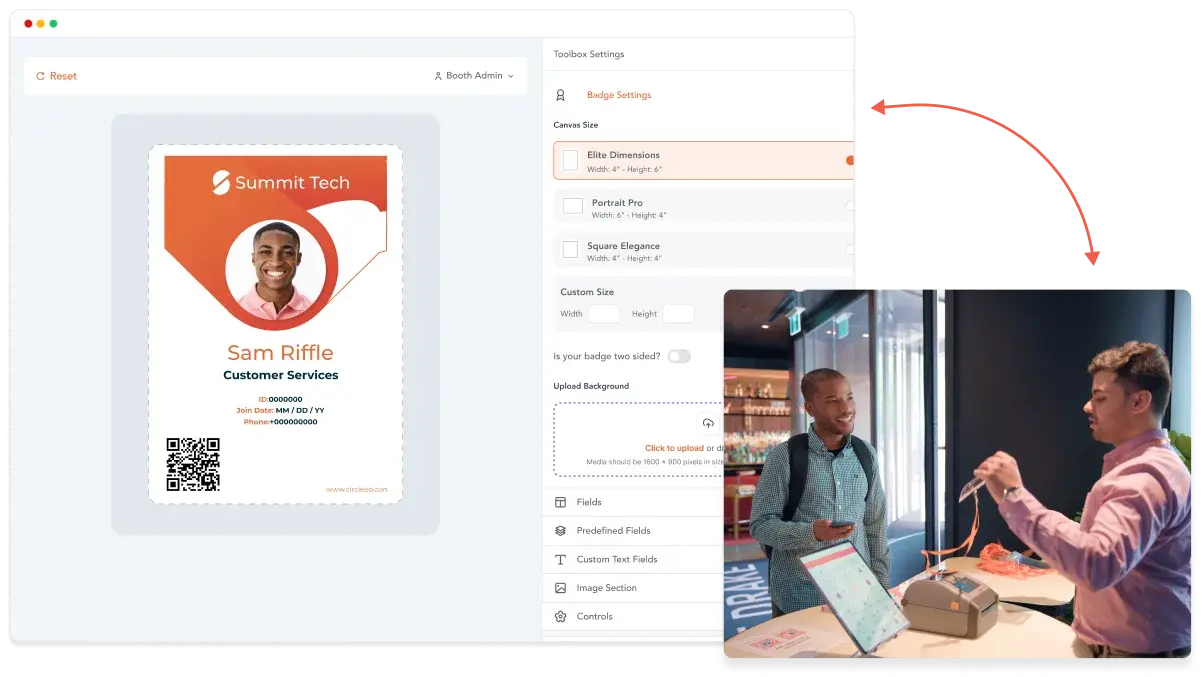Image resolution: width=1202 pixels, height=677 pixels.
Task: Expand the Fields section
Action: click(x=589, y=502)
